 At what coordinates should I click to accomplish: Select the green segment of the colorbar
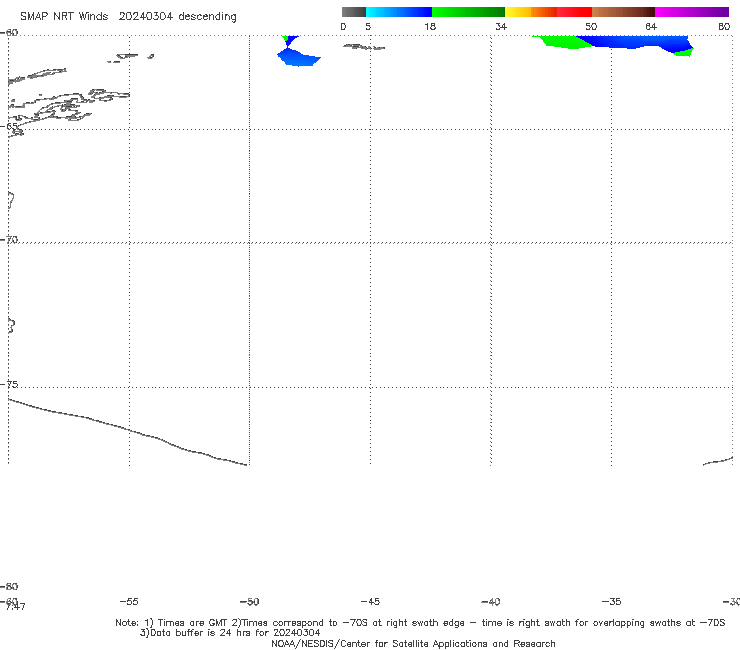pyautogui.click(x=468, y=12)
